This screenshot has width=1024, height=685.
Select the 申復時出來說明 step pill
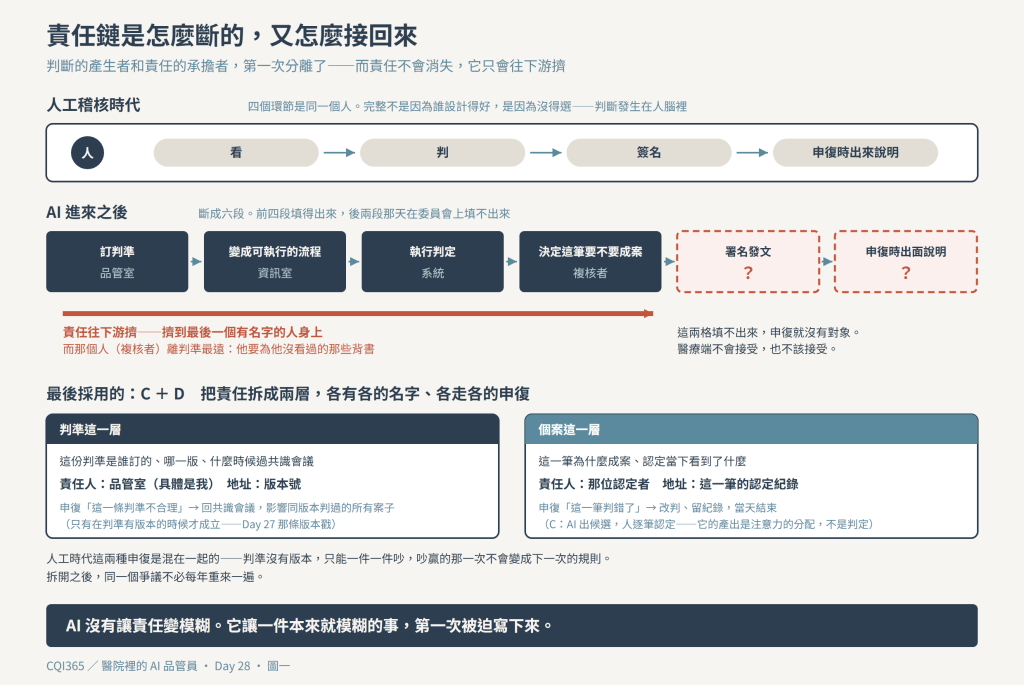pyautogui.click(x=856, y=153)
